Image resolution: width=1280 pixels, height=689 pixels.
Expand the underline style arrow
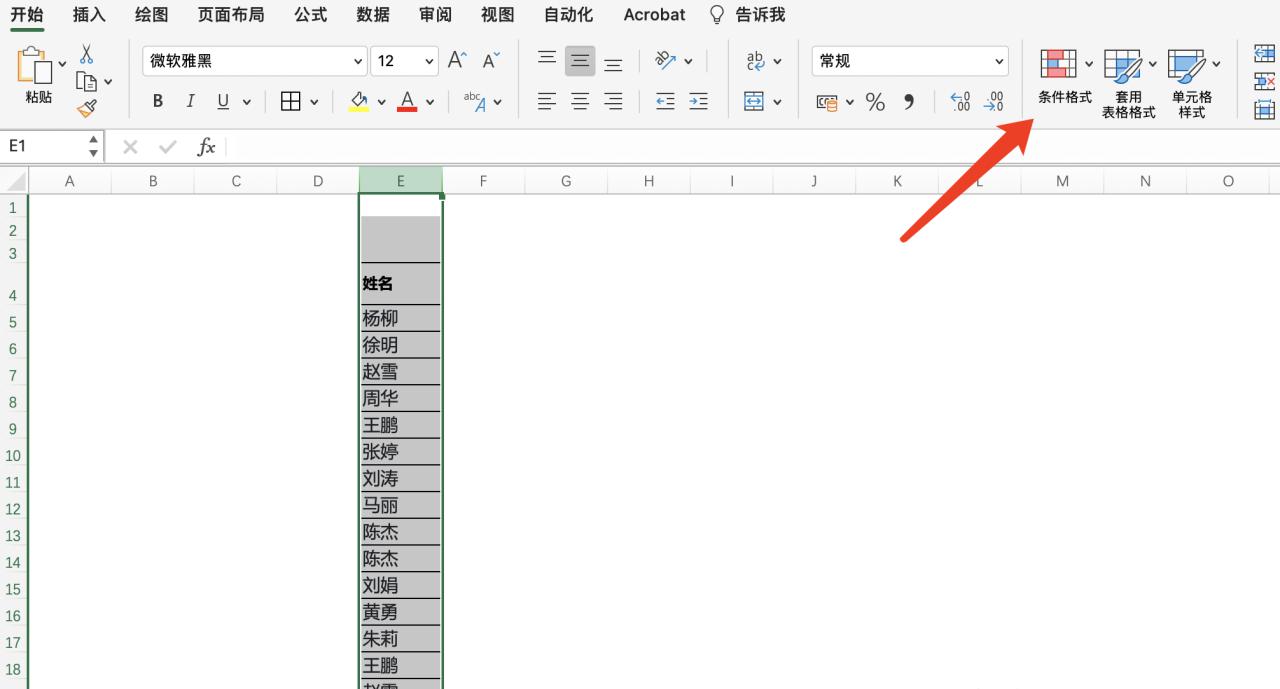(x=246, y=102)
